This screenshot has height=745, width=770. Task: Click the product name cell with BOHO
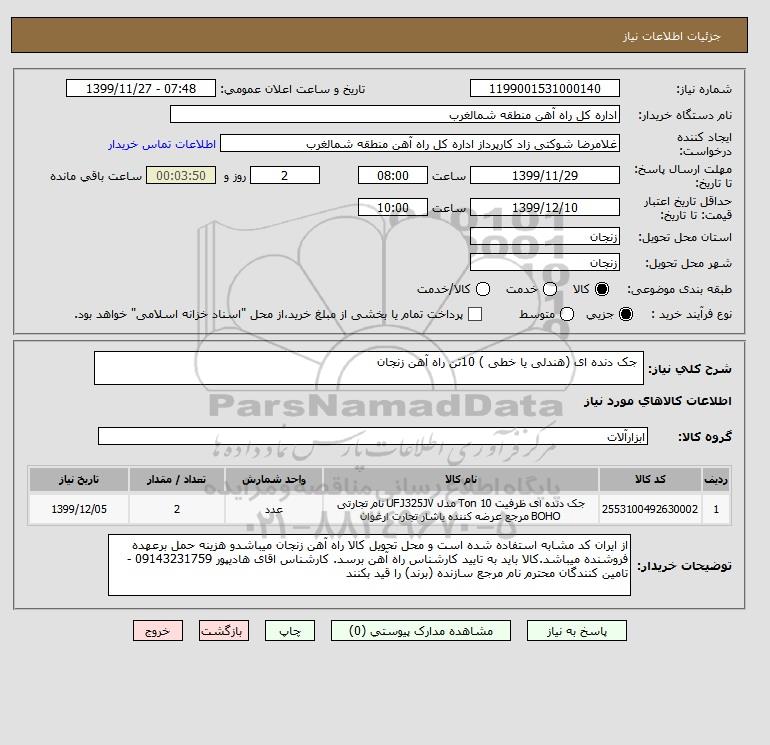click(461, 510)
